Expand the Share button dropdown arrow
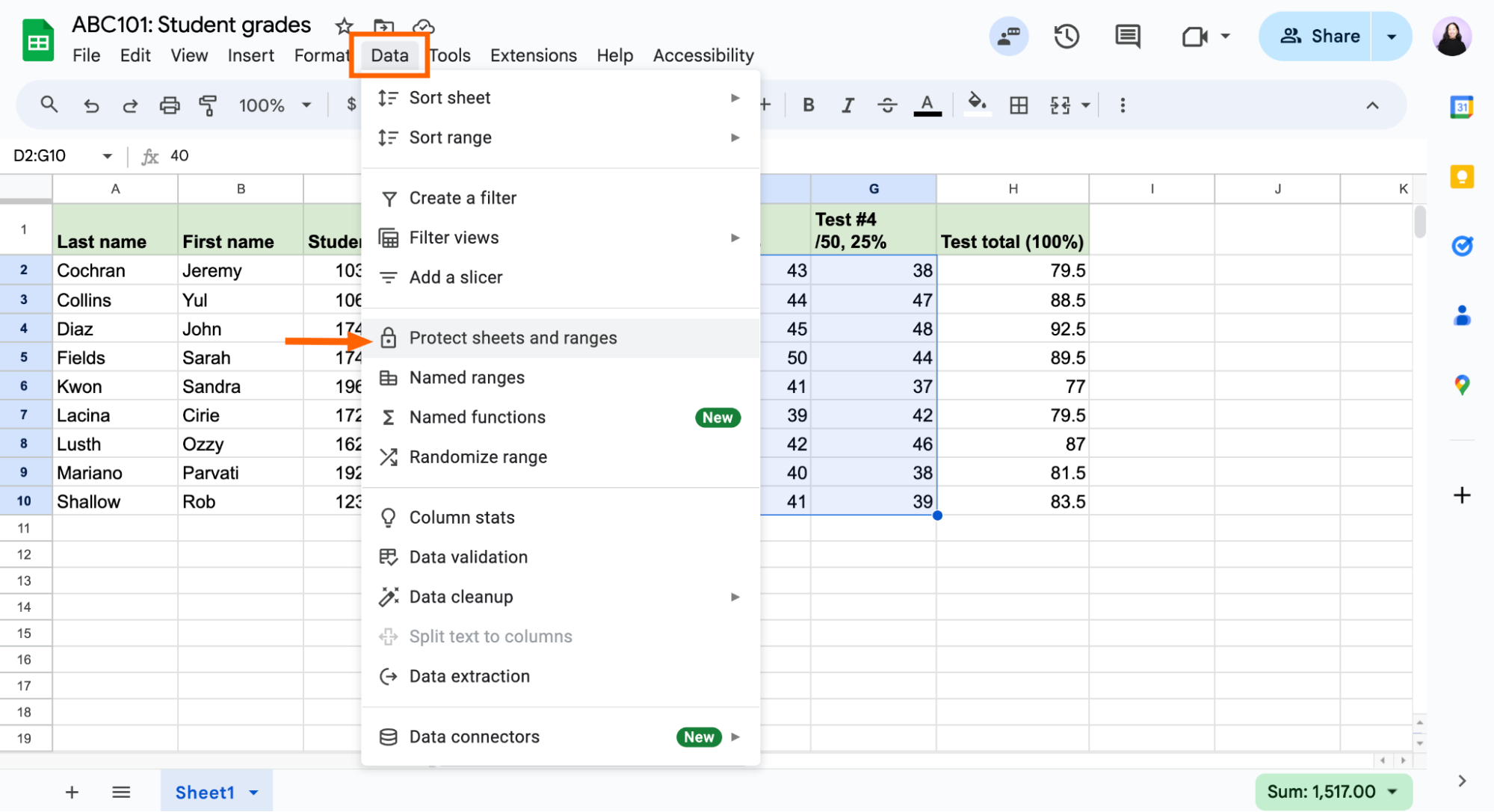Image resolution: width=1494 pixels, height=812 pixels. point(1392,37)
